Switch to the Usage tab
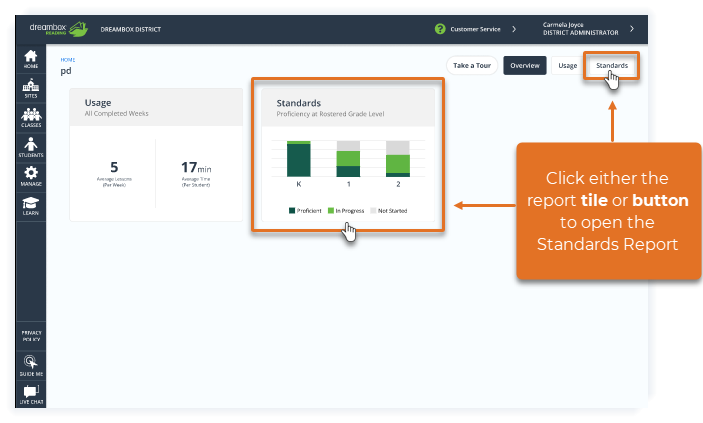 (568, 65)
